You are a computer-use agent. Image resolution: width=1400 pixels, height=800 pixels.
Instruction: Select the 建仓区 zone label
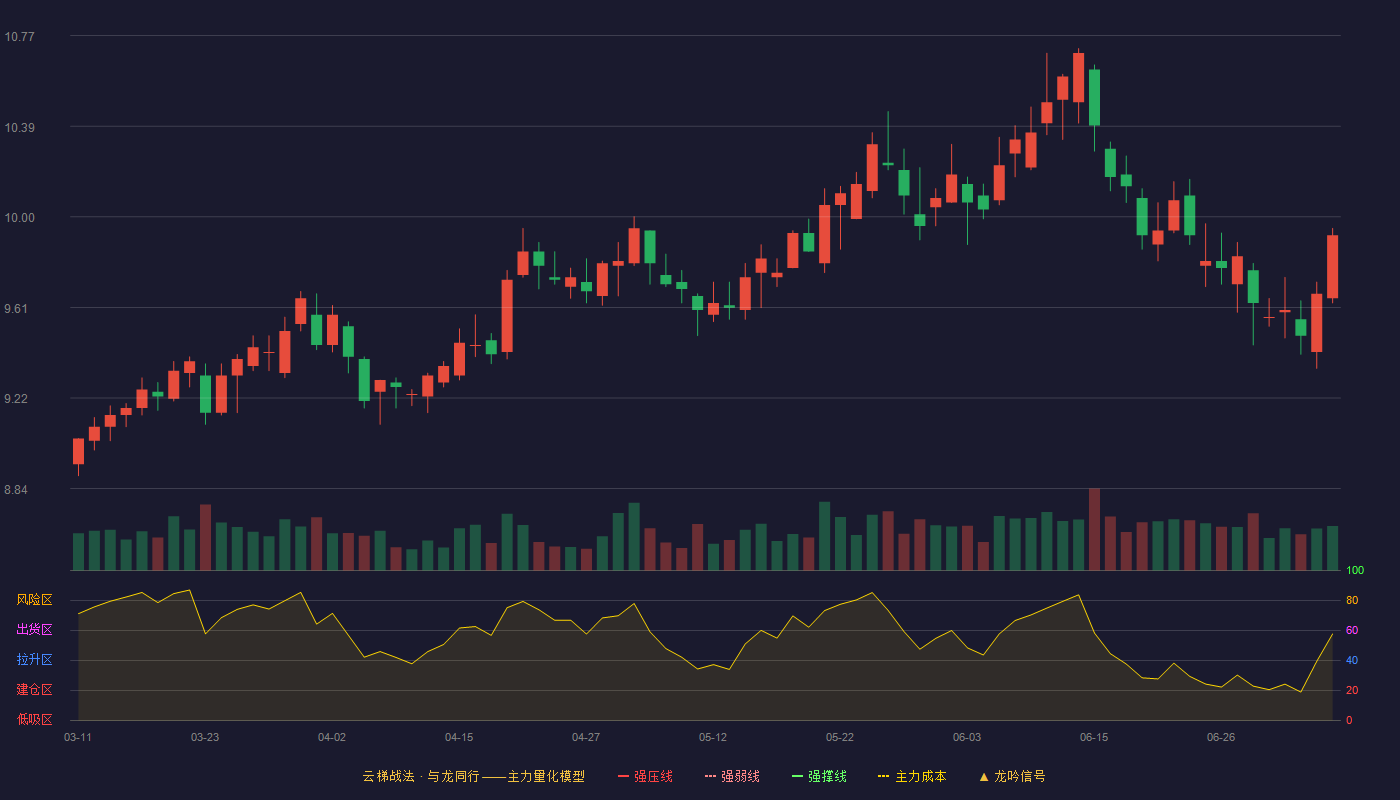[x=34, y=690]
